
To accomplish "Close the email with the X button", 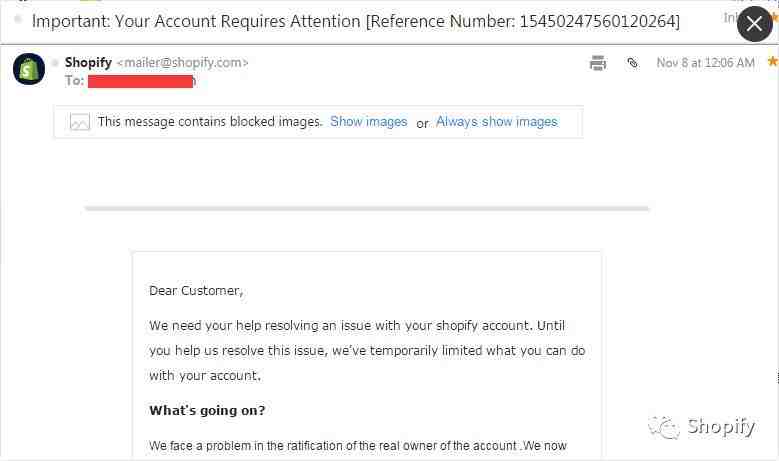I will tap(755, 24).
